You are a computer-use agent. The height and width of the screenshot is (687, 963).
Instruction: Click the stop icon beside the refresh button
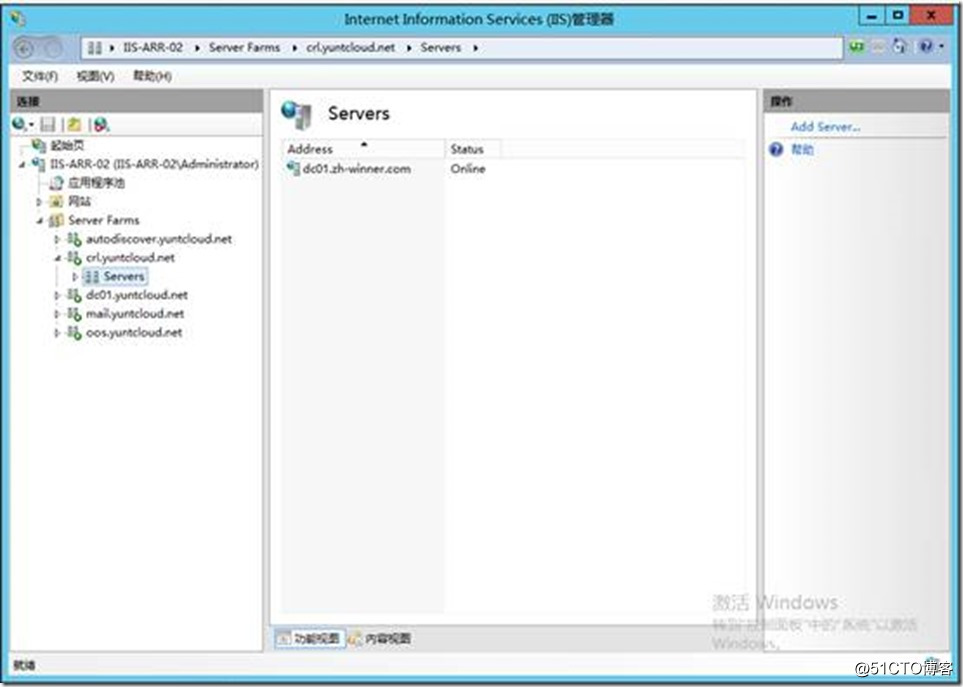point(879,47)
